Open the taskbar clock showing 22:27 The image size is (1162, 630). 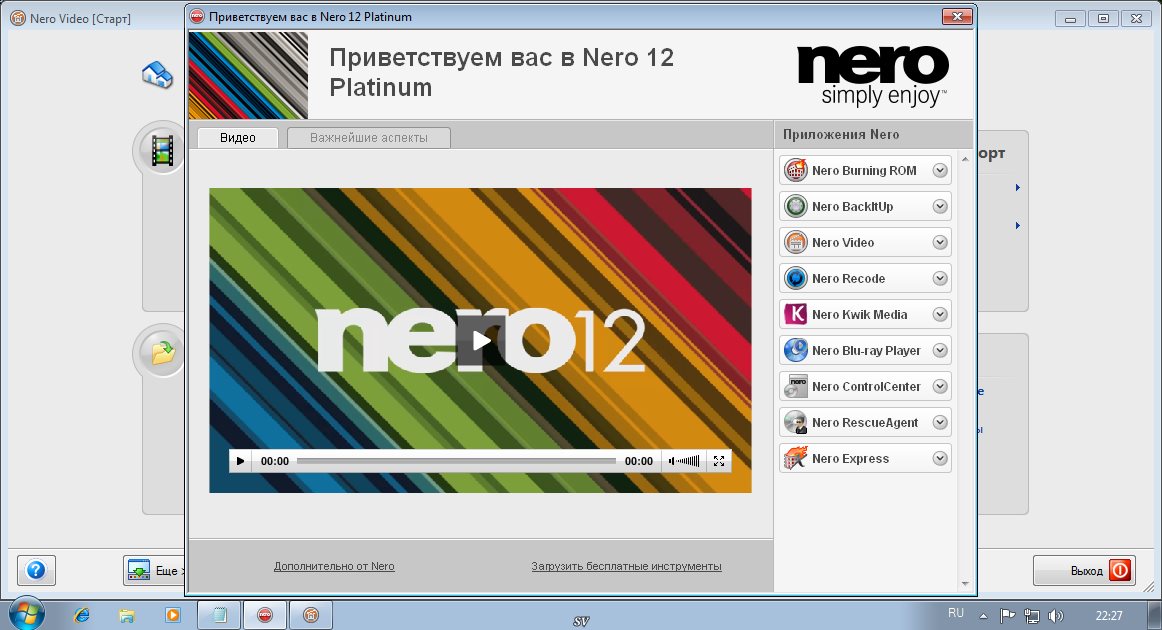(1109, 615)
